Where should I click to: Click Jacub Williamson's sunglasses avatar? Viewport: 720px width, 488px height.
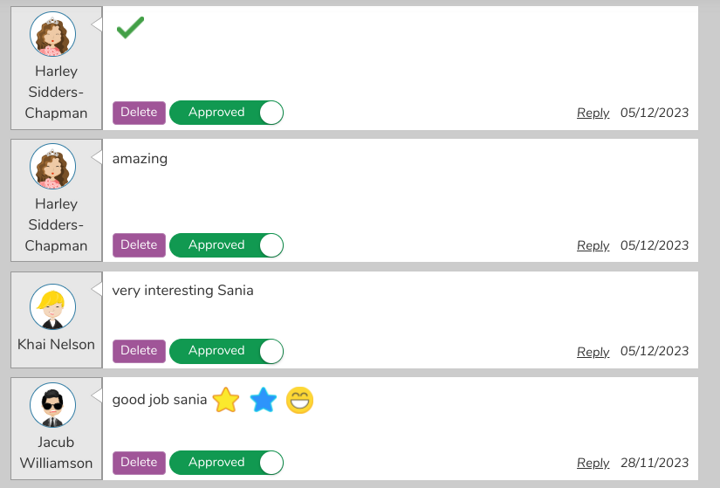pyautogui.click(x=53, y=405)
